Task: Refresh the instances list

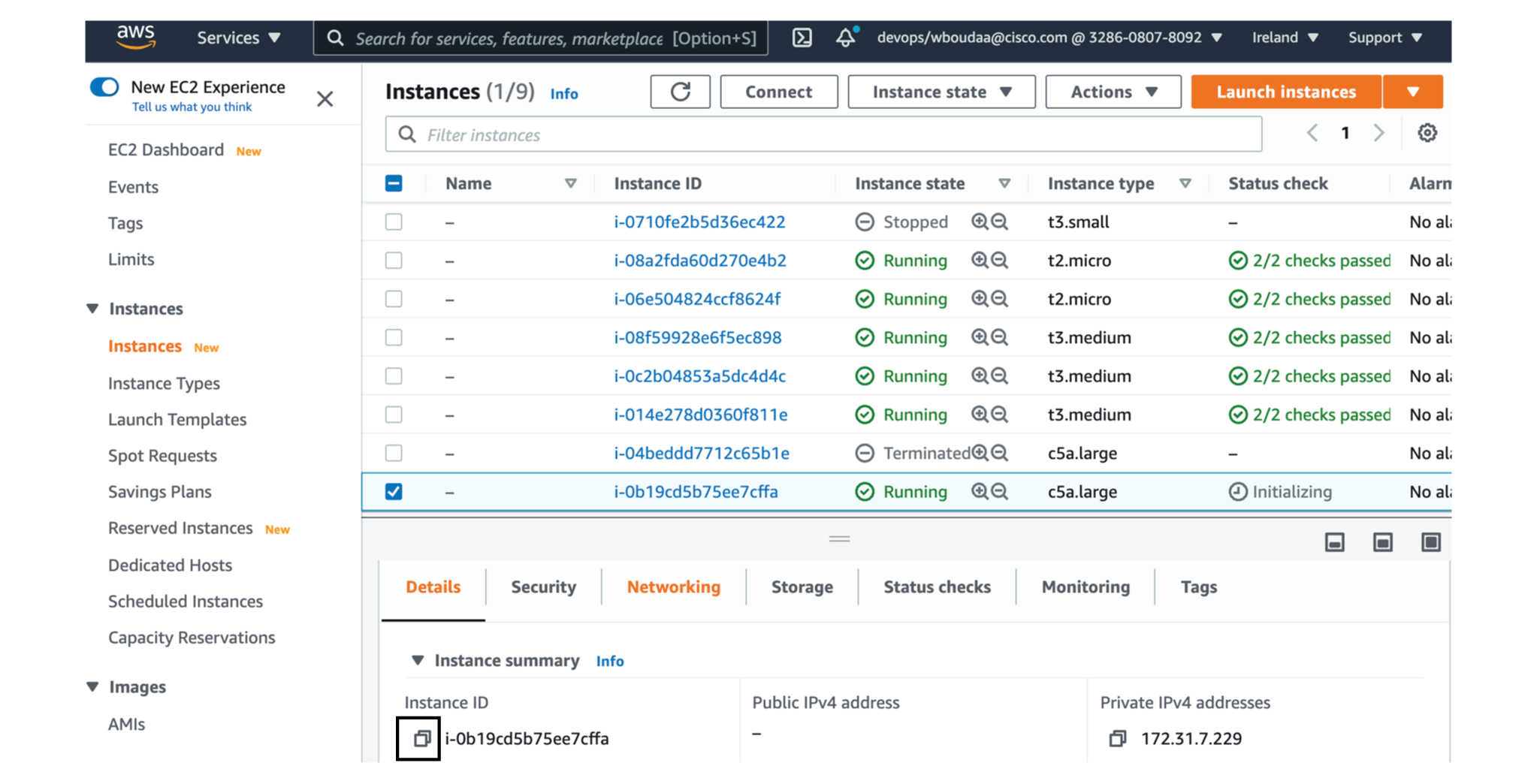Action: pos(681,92)
